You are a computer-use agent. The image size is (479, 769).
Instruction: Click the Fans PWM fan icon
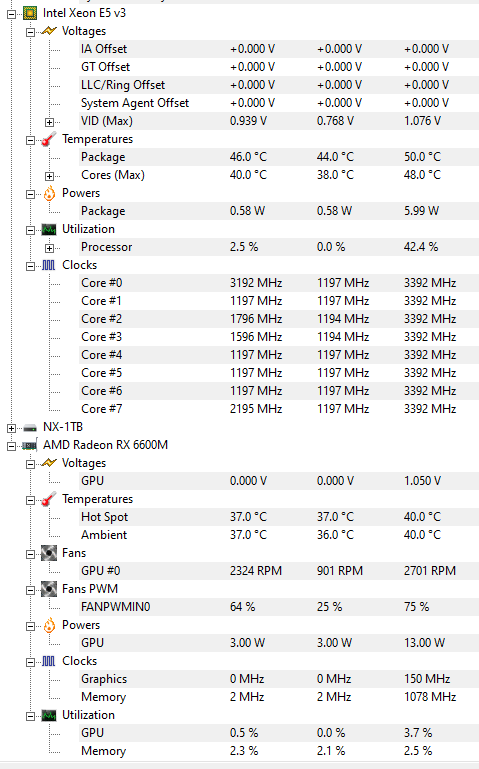click(49, 589)
